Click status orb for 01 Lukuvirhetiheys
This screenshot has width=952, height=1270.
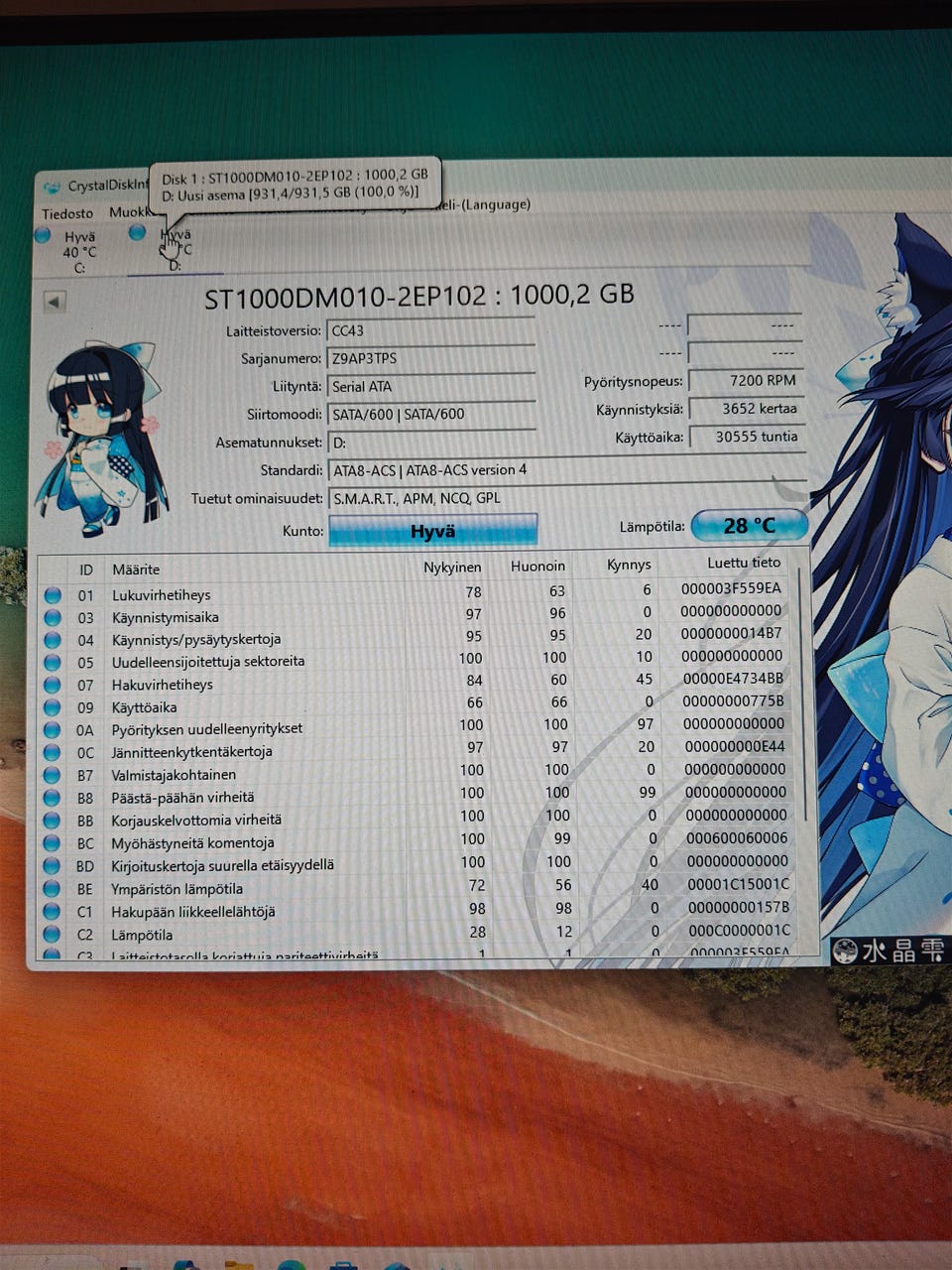pos(54,595)
